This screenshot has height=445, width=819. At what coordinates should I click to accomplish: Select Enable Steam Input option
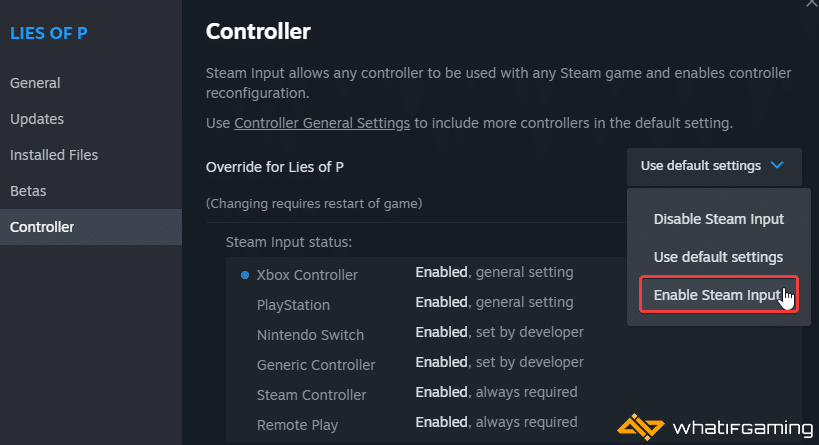point(719,295)
